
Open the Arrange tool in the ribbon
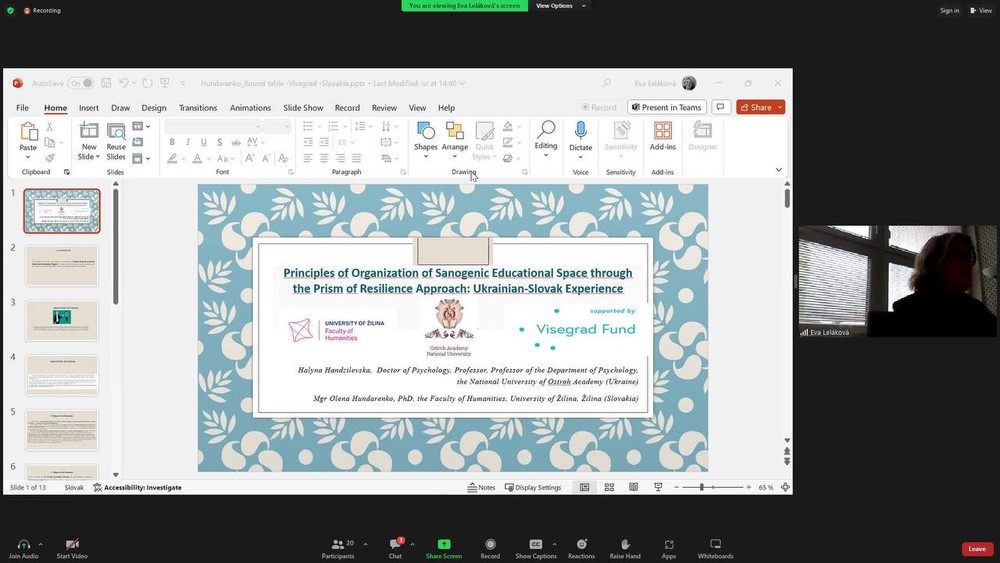click(x=455, y=131)
